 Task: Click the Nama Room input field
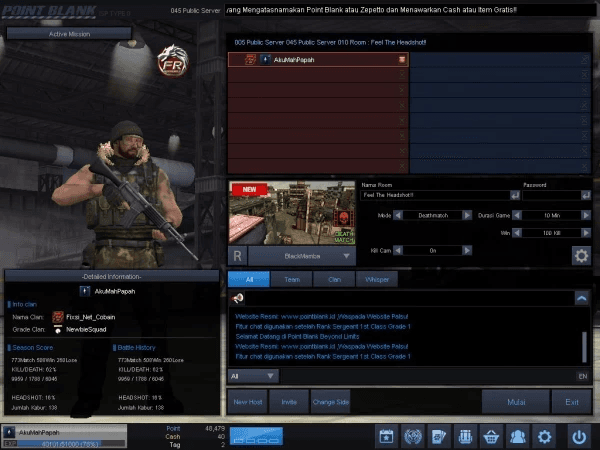[x=435, y=195]
